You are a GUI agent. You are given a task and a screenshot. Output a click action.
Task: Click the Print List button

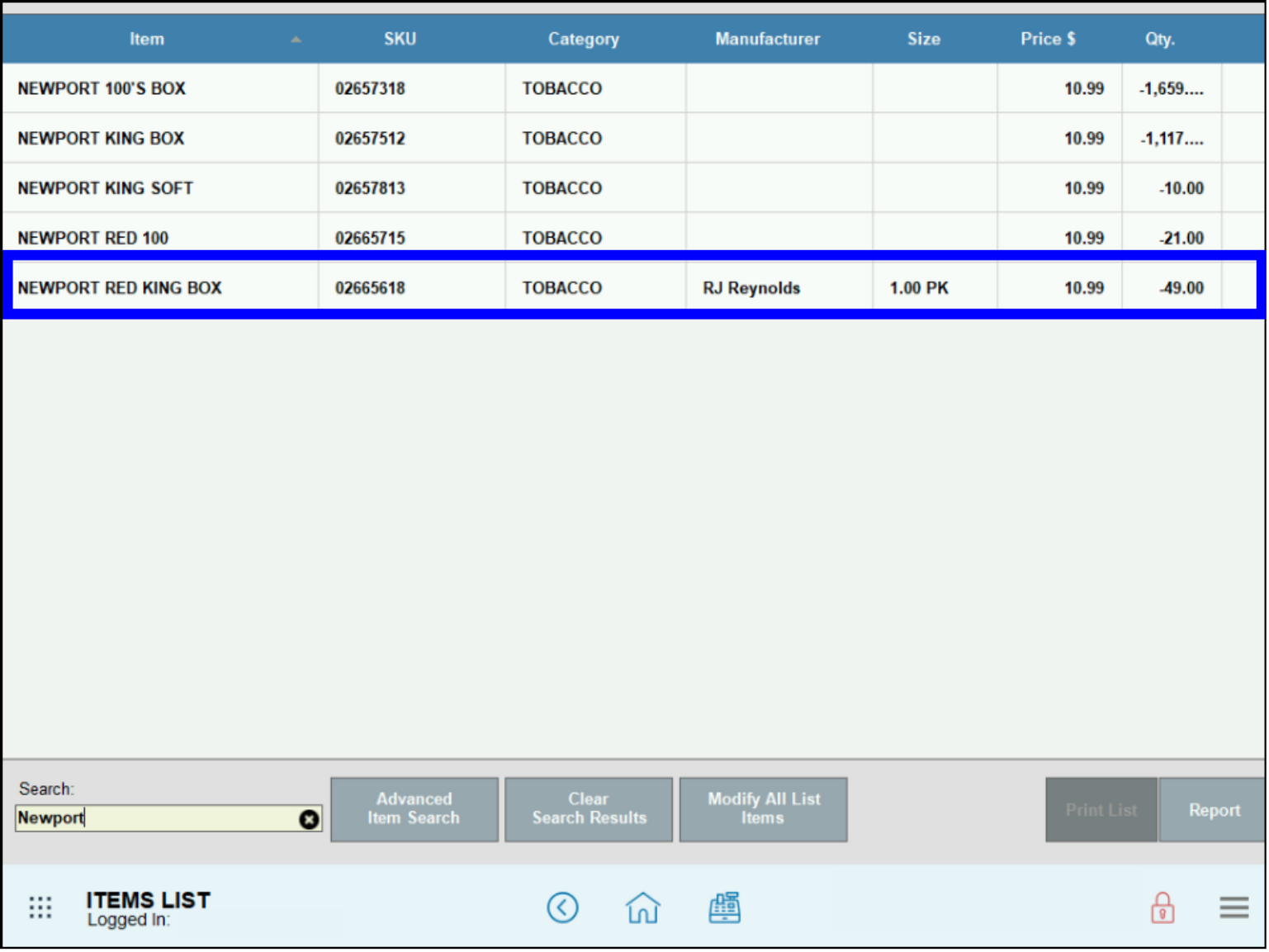coord(1101,810)
